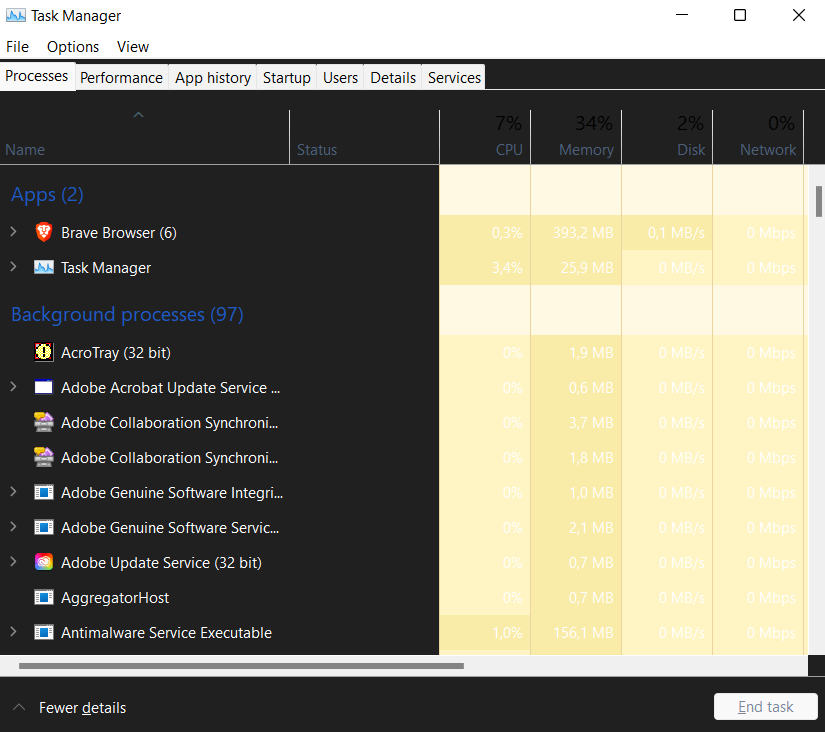Click the 1,9 MB memory value
The height and width of the screenshot is (732, 825).
[591, 353]
